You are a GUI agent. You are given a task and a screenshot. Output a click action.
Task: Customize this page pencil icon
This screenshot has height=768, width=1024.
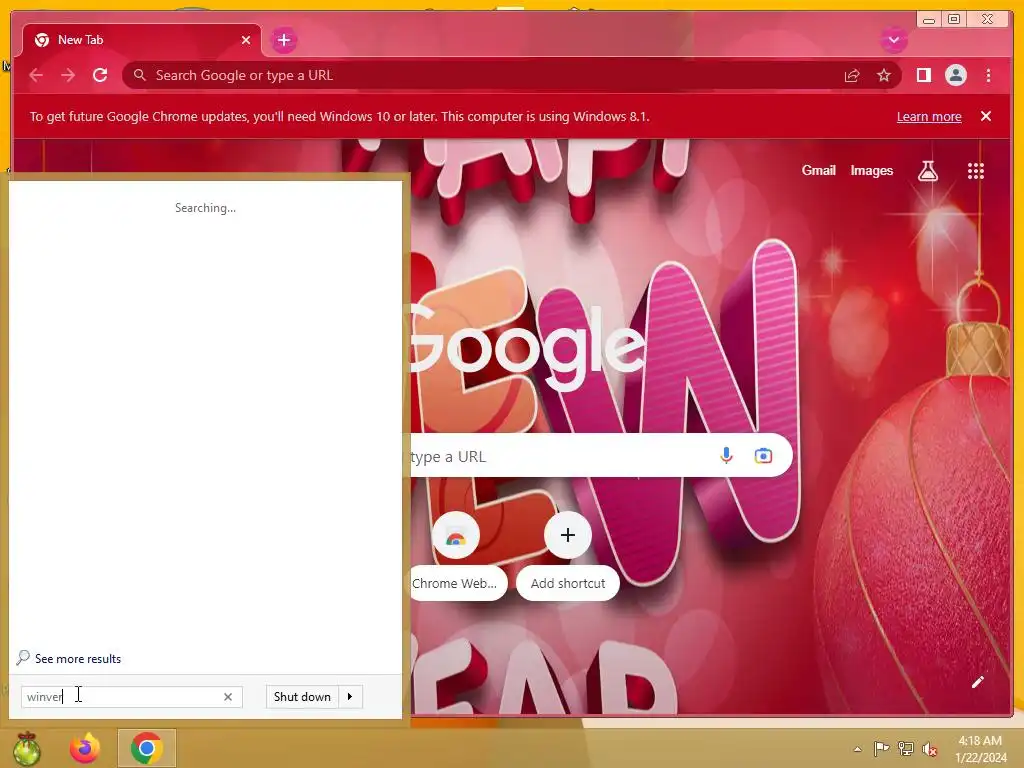click(978, 682)
